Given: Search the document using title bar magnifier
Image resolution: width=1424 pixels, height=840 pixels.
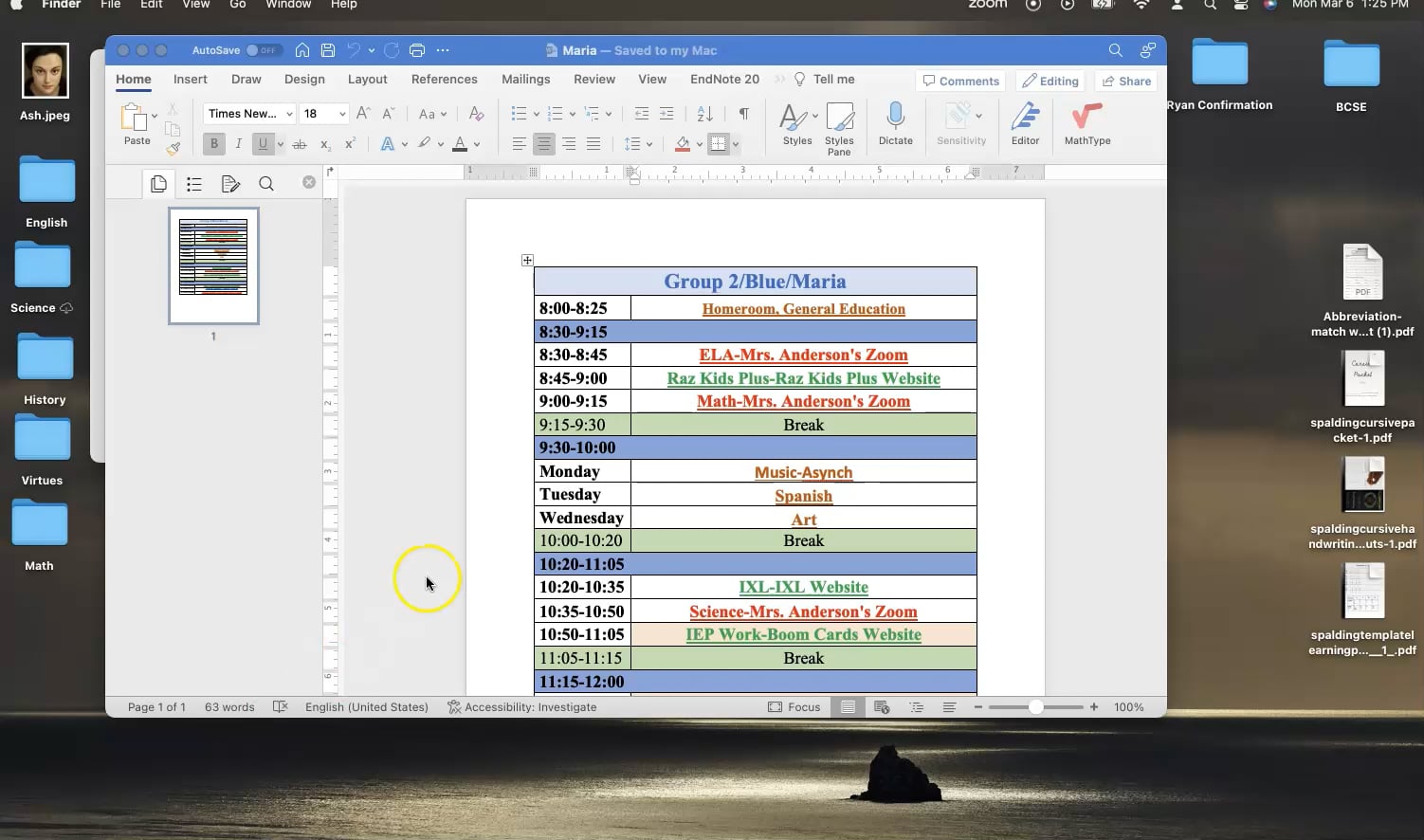Looking at the screenshot, I should pos(1116,50).
